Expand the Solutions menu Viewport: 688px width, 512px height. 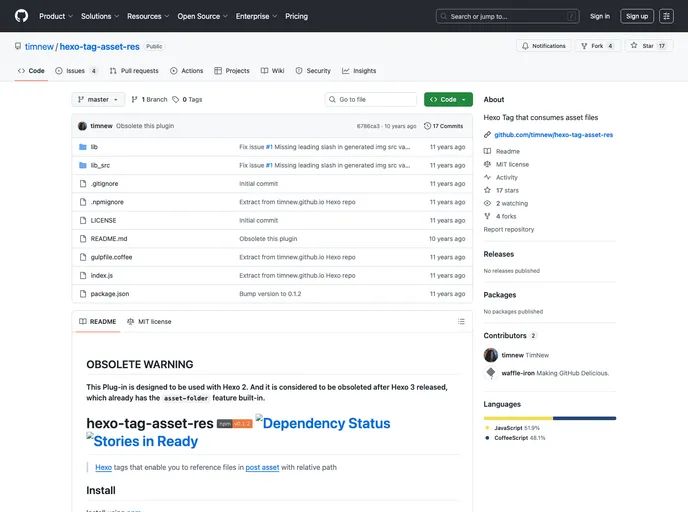(x=100, y=16)
